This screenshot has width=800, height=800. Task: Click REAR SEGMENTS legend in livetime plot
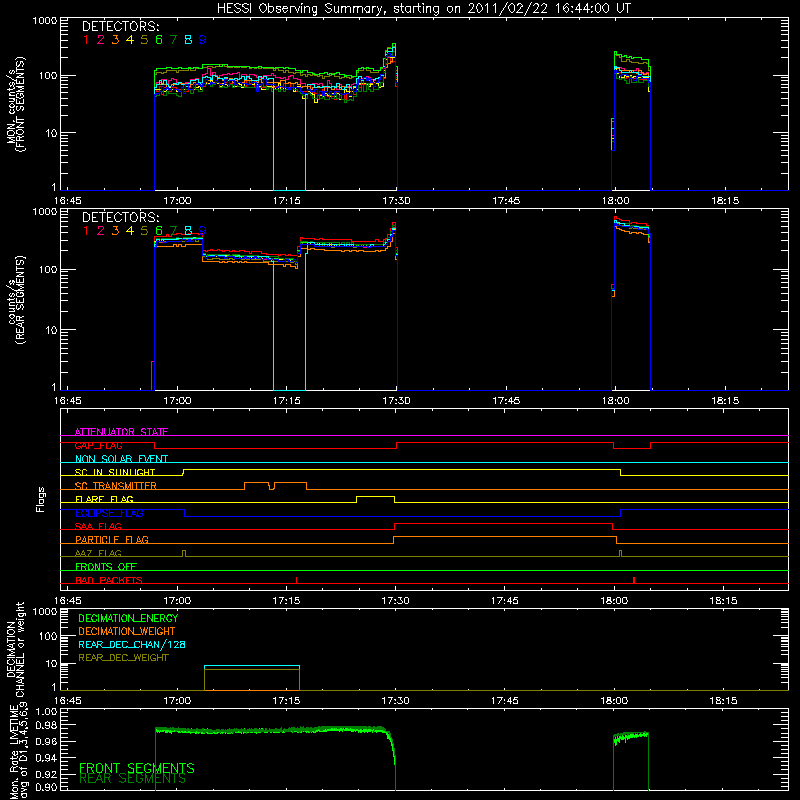click(x=133, y=779)
